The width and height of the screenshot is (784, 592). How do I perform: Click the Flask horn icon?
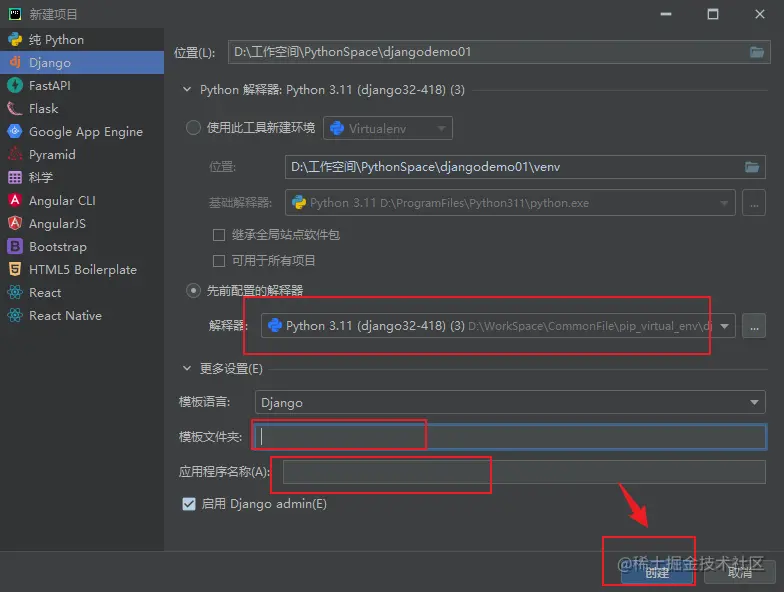(x=15, y=108)
